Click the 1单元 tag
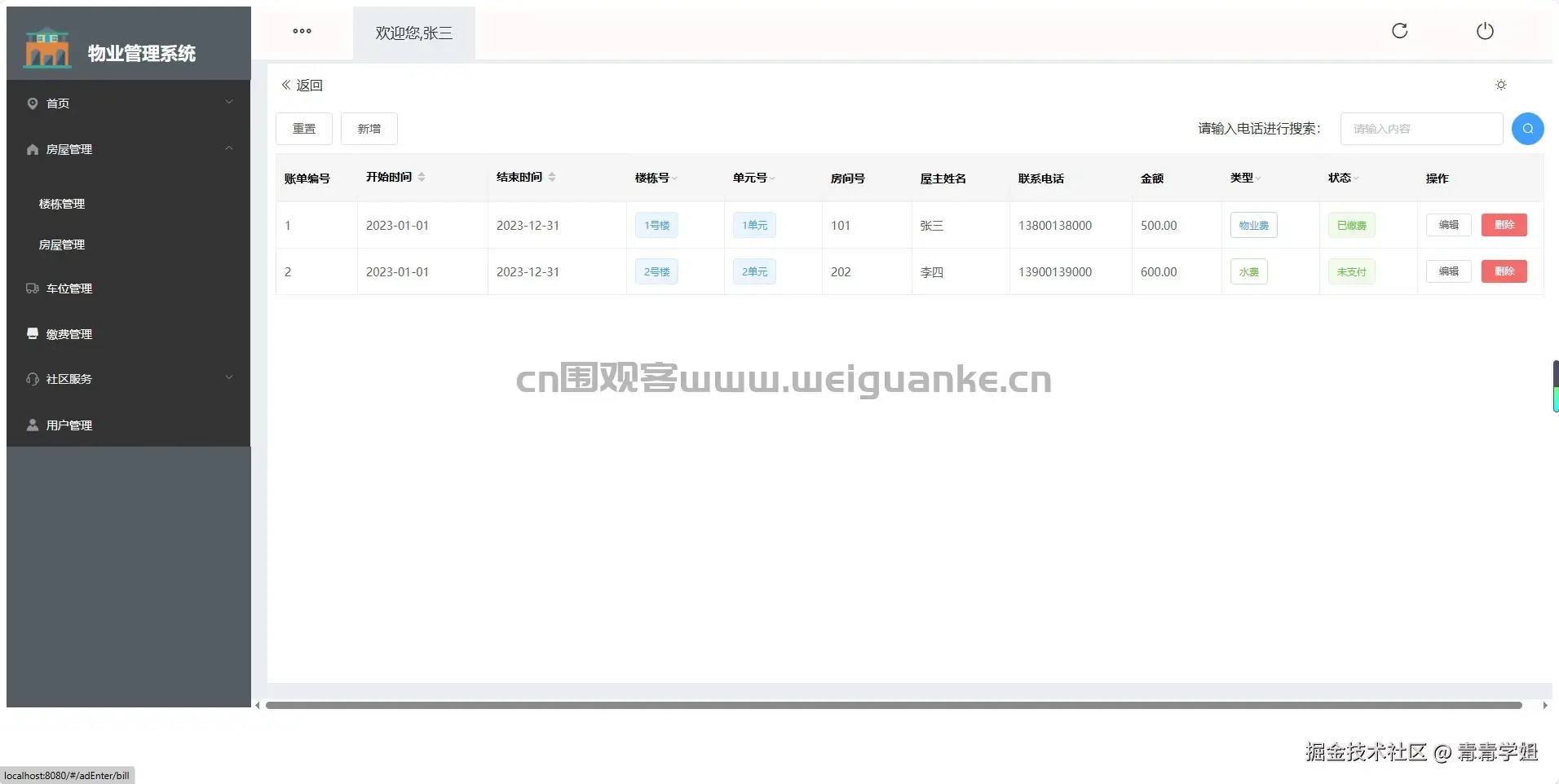Viewport: 1559px width, 784px height. click(x=754, y=225)
